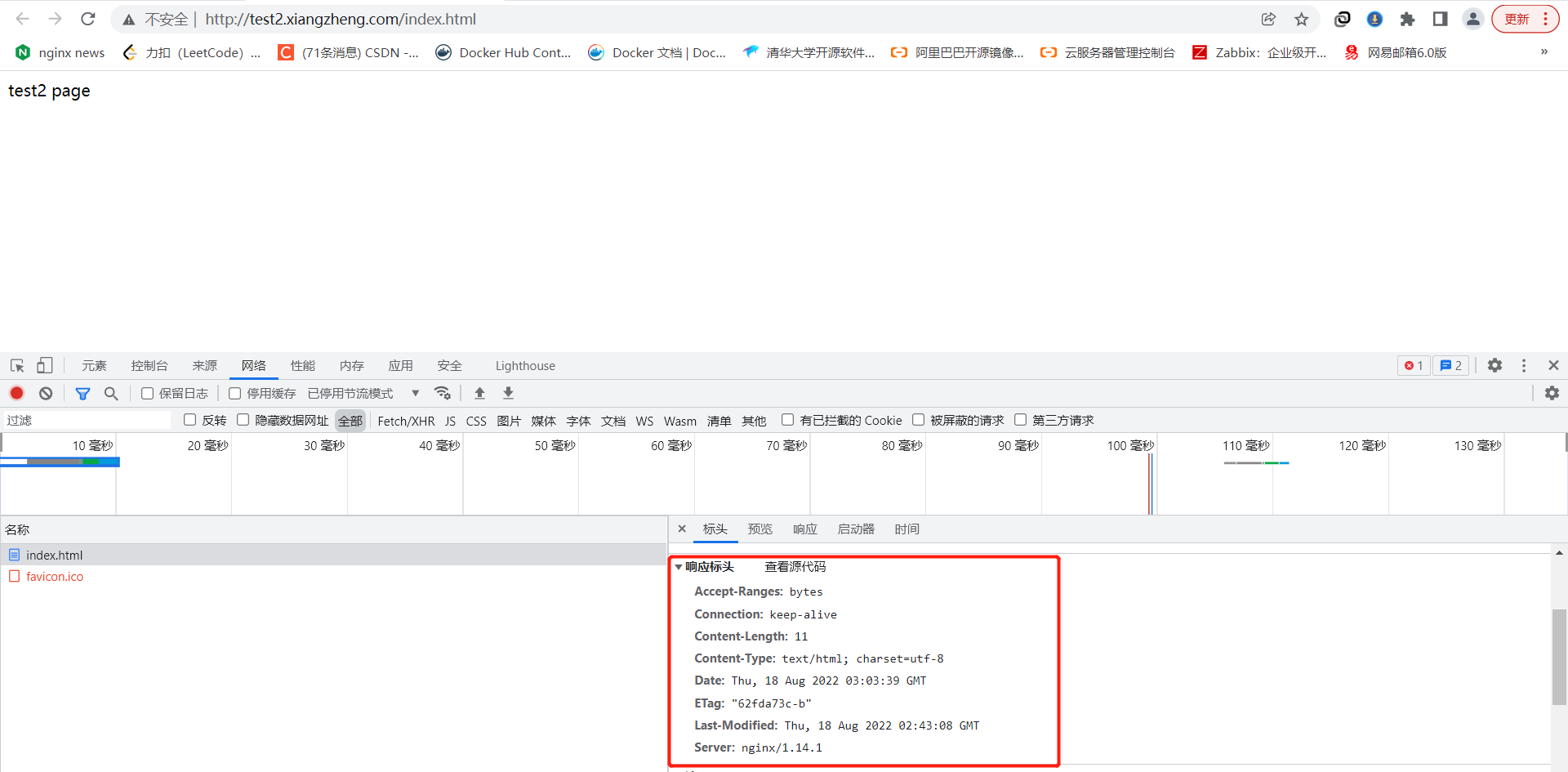1568x772 pixels.
Task: Bookmark this page with star icon
Action: (1301, 19)
